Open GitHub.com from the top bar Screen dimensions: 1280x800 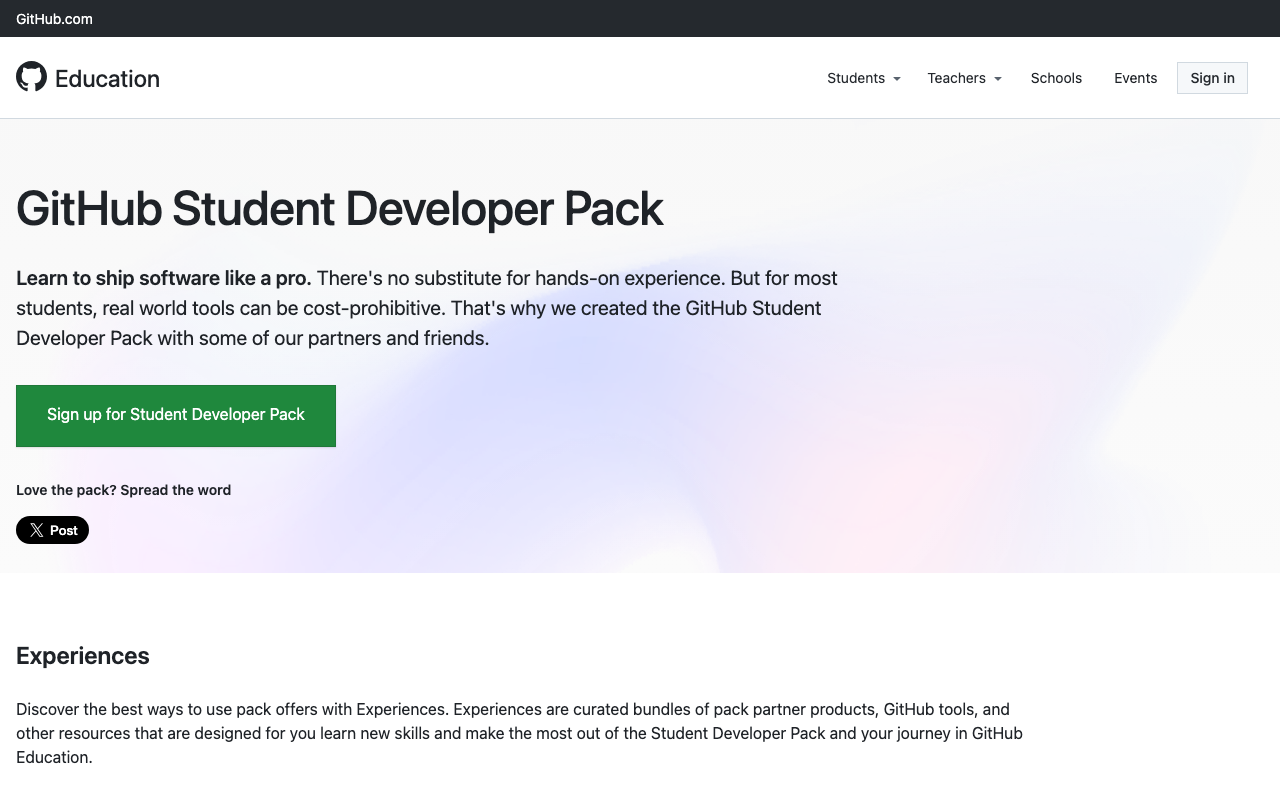pos(54,18)
